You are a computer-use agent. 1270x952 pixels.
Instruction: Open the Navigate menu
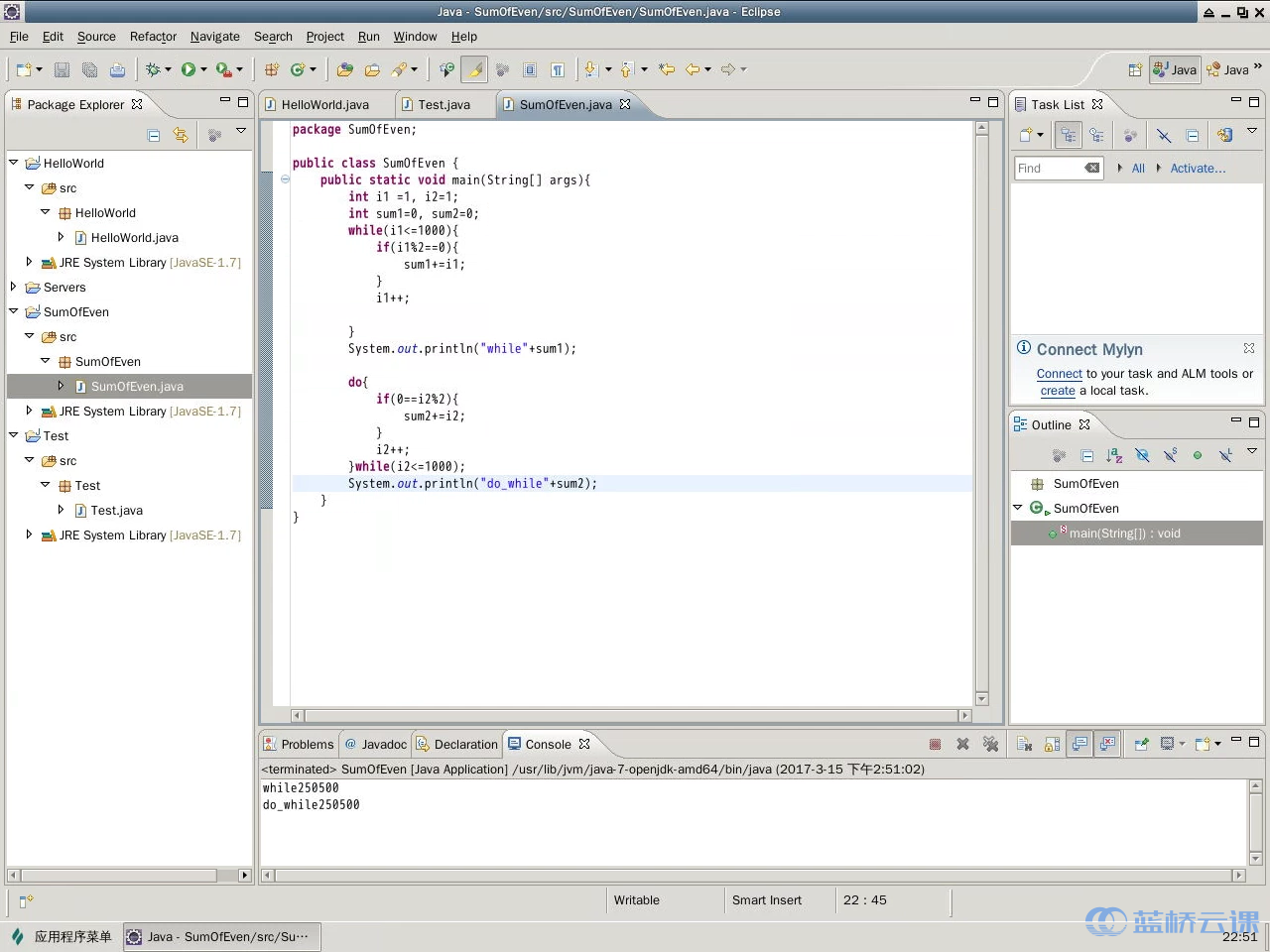[x=215, y=37]
